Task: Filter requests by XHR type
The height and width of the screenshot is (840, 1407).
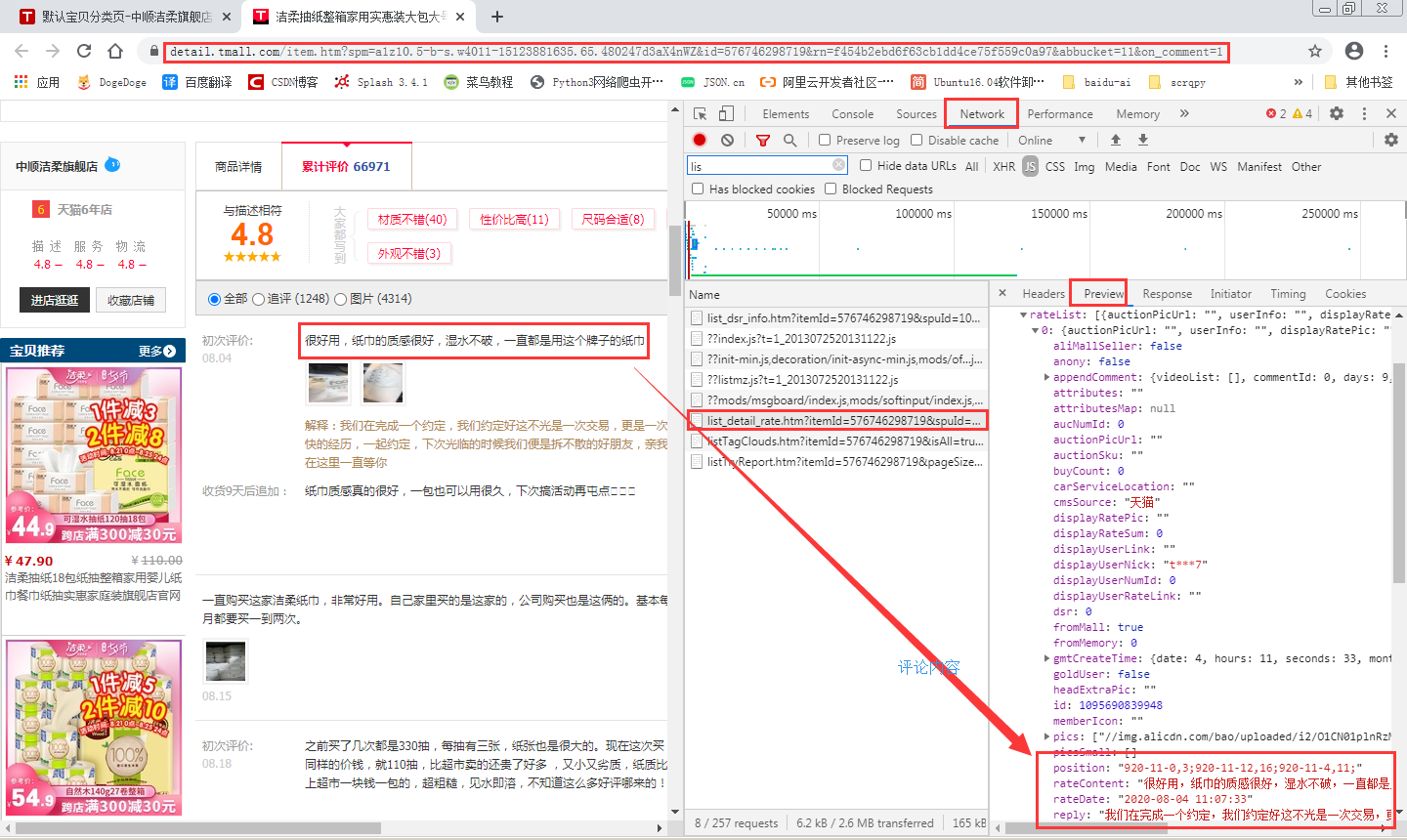Action: tap(1003, 166)
